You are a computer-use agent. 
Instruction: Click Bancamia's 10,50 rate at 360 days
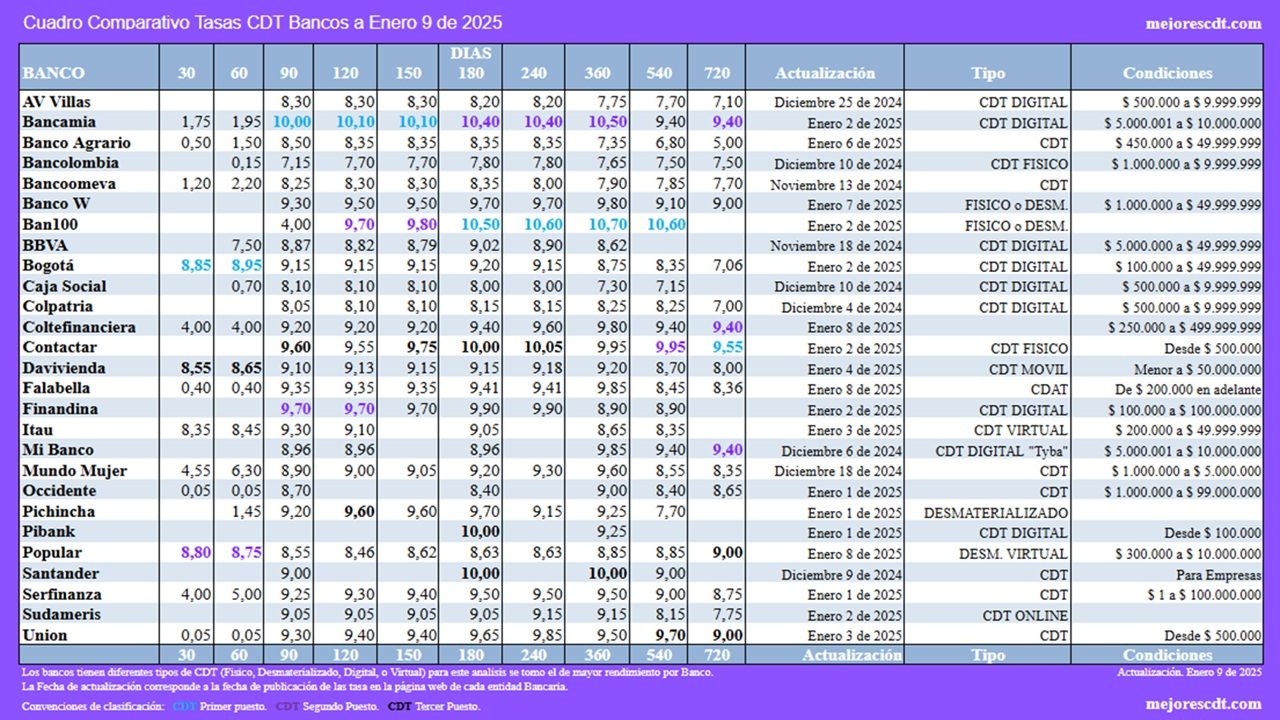coord(608,122)
